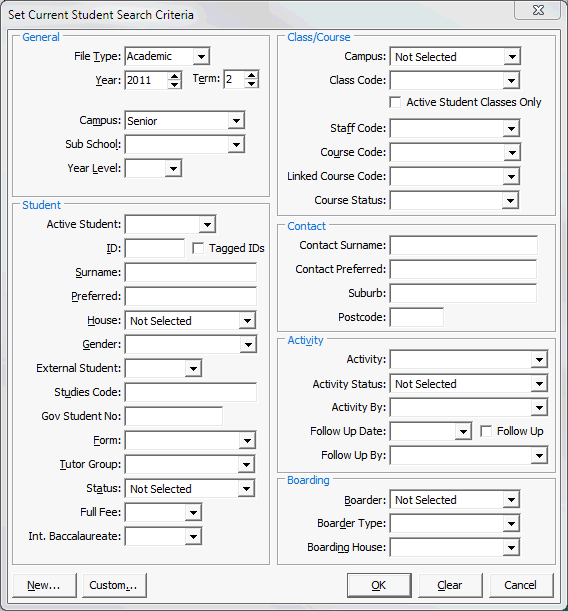The width and height of the screenshot is (568, 611).
Task: Expand the Full Fee dropdown
Action: click(x=193, y=512)
